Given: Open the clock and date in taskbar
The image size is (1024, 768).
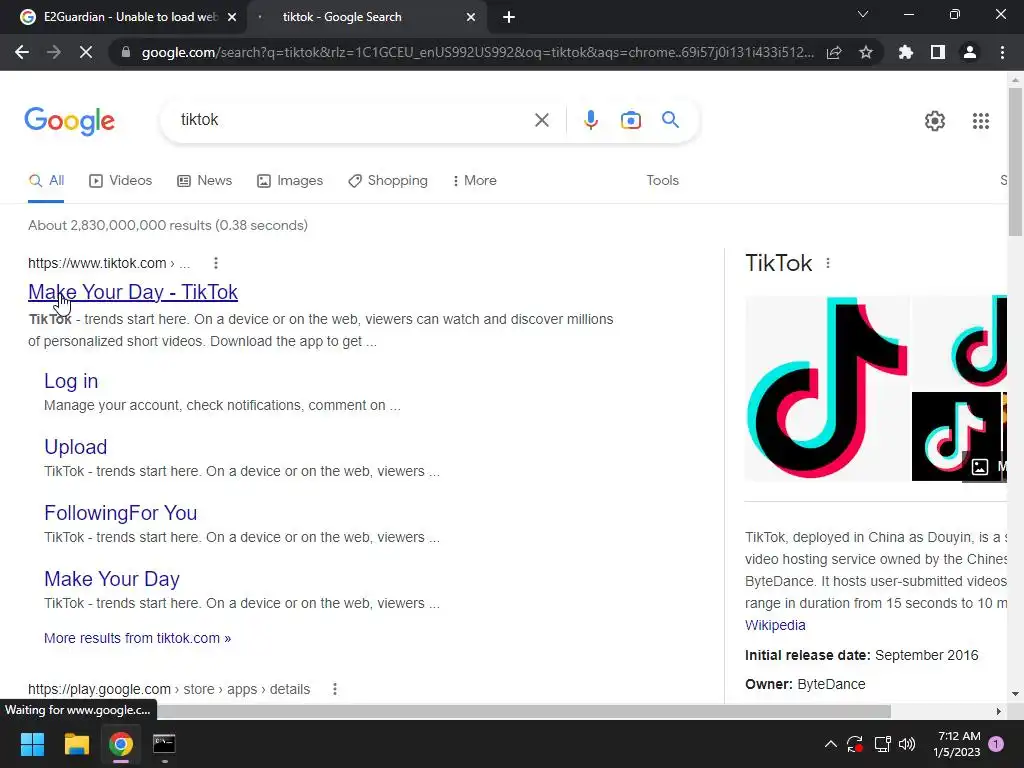Looking at the screenshot, I should [958, 744].
